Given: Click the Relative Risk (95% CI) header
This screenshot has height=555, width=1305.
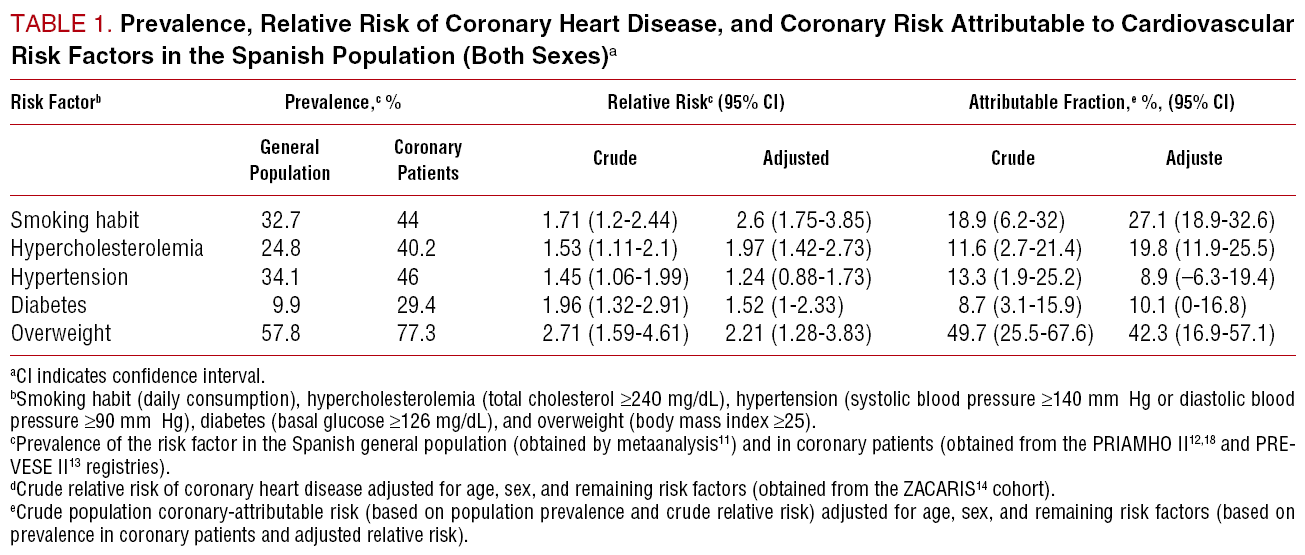Looking at the screenshot, I should coord(695,102).
